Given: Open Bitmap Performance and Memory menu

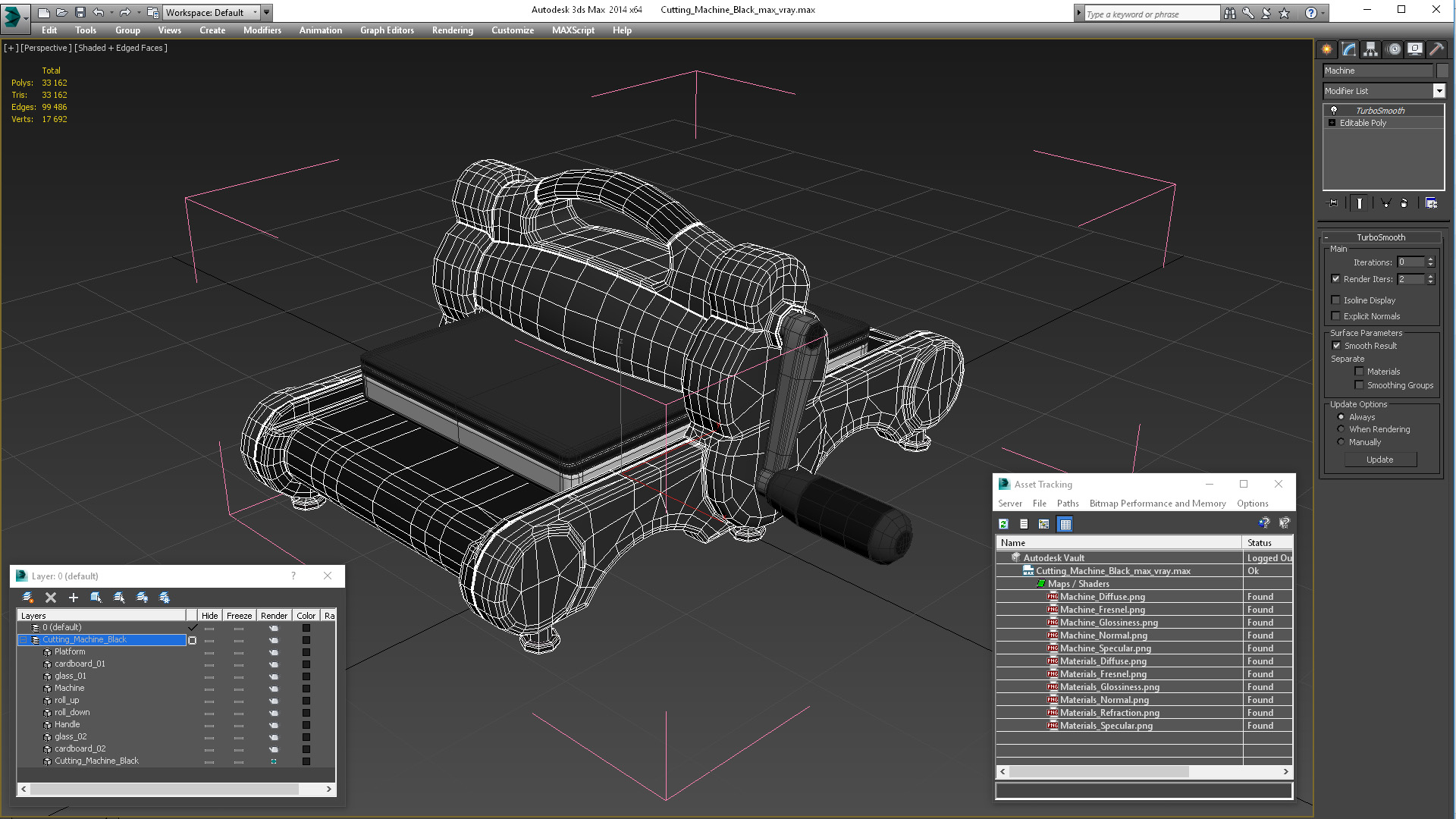Looking at the screenshot, I should point(1157,504).
